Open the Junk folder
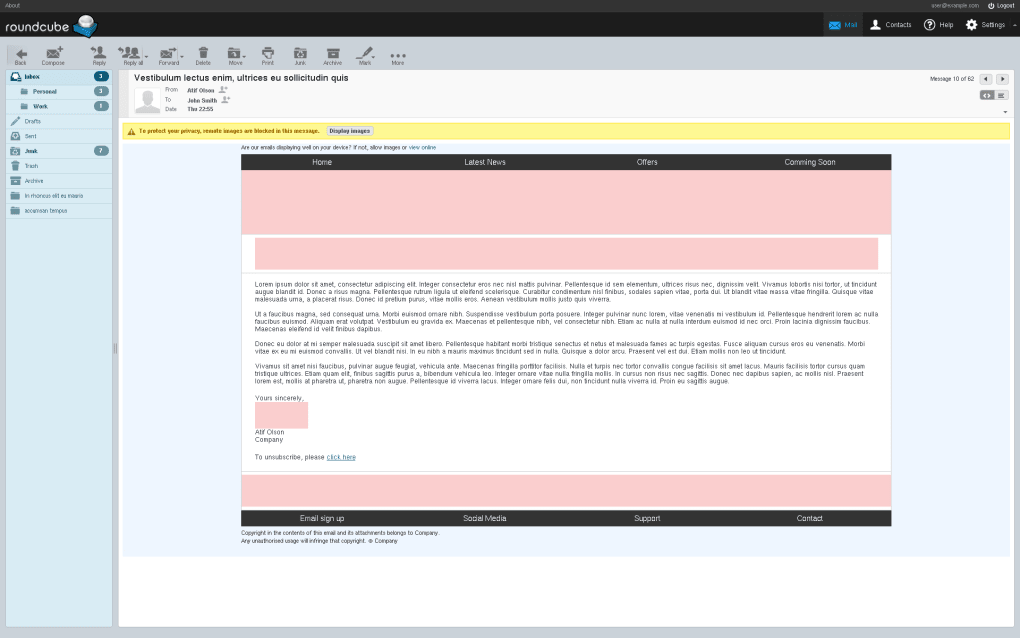 click(x=31, y=151)
